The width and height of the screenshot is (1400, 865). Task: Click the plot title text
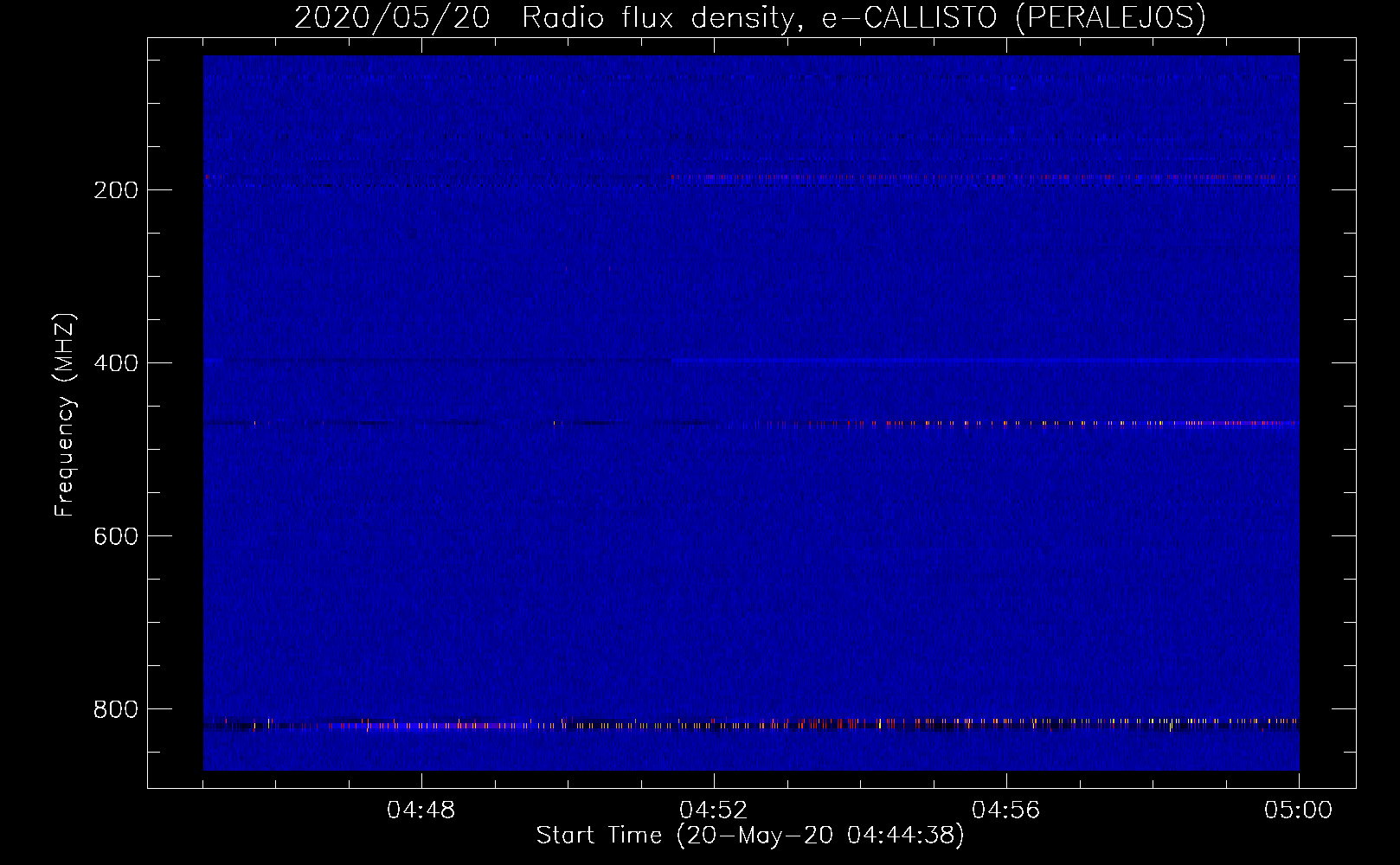749,17
